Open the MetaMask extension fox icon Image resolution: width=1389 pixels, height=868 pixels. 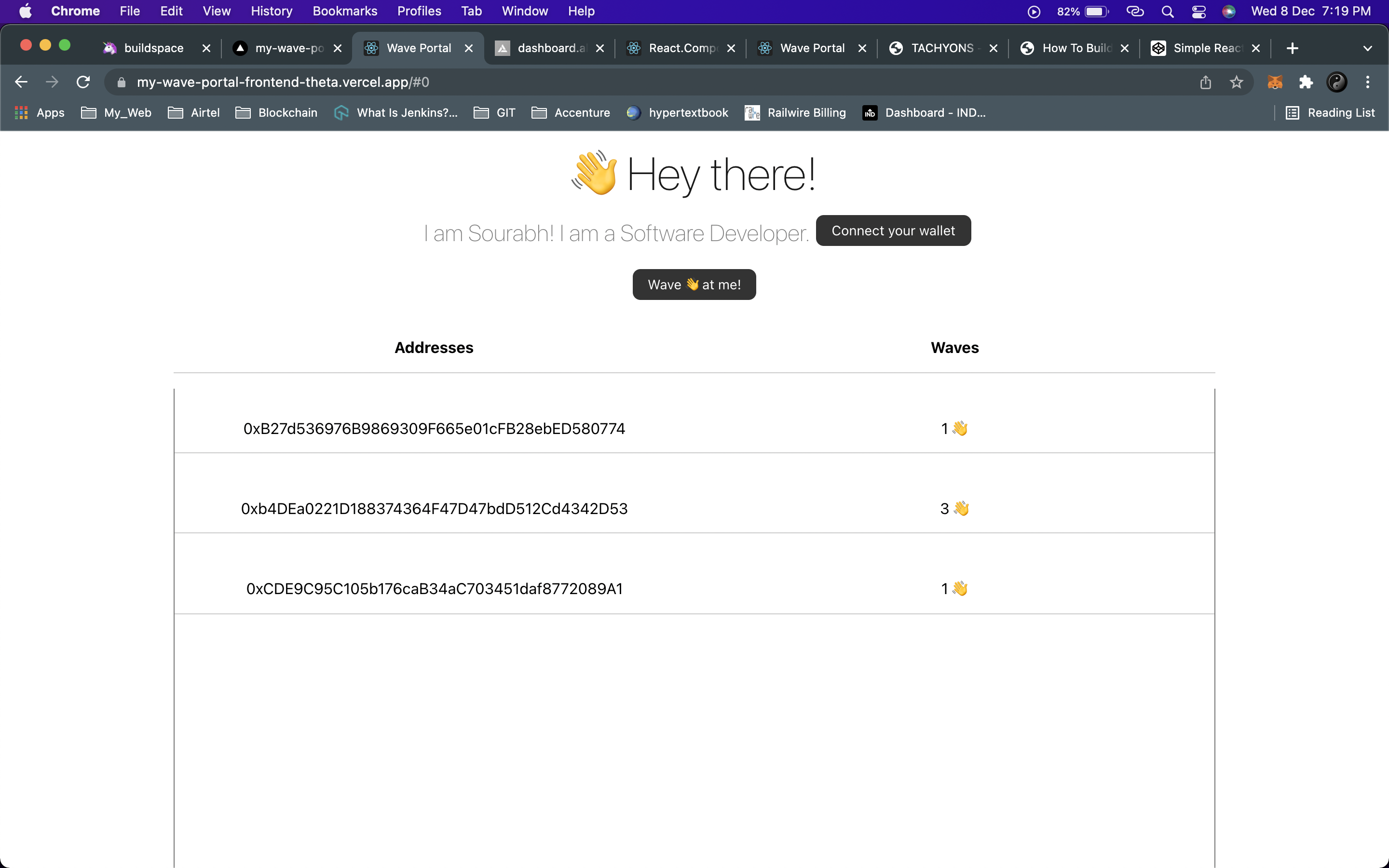point(1275,82)
